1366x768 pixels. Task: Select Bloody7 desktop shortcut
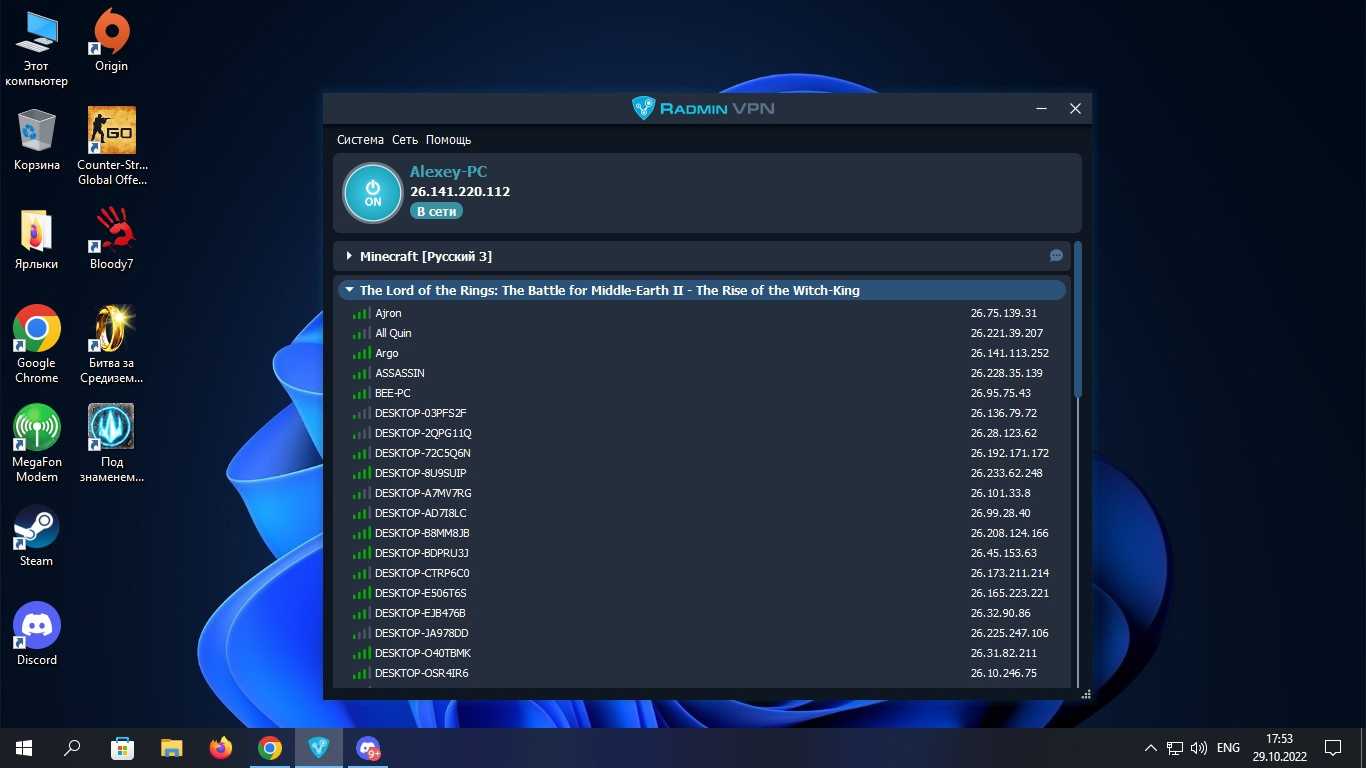[111, 239]
